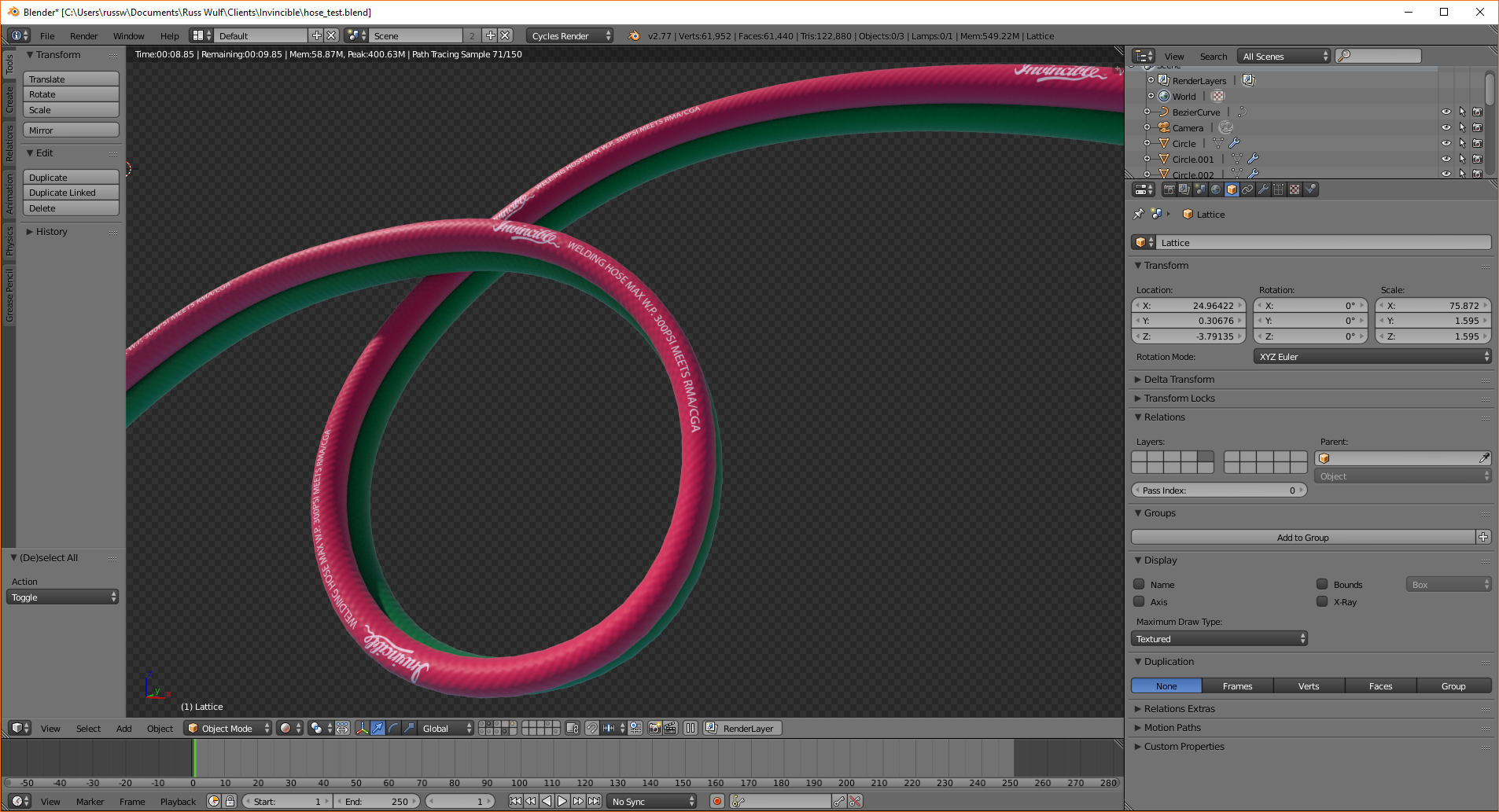Toggle renderability of Camera in outliner

click(1478, 127)
